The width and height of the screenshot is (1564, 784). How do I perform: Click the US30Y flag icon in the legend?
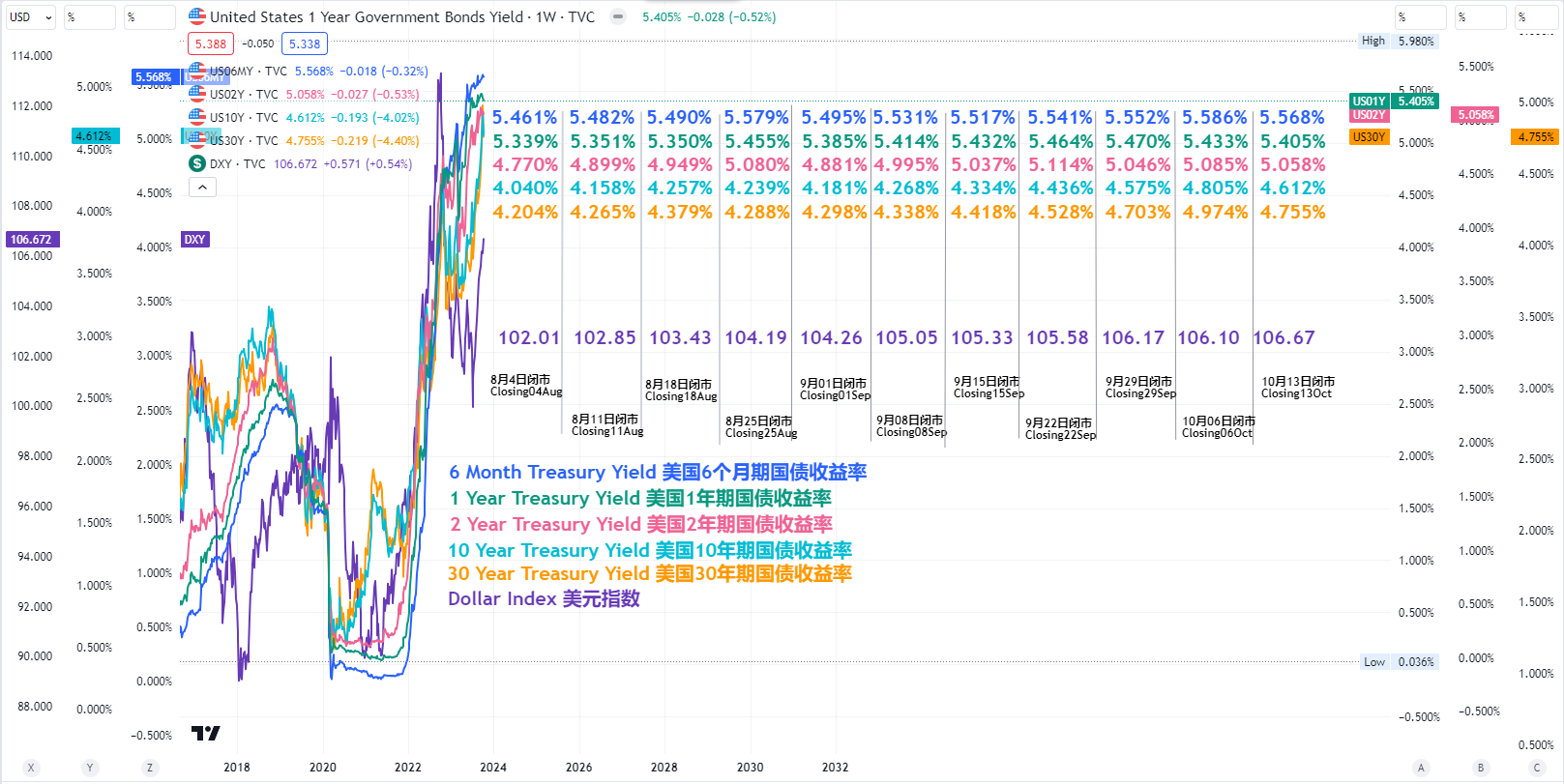pos(197,140)
